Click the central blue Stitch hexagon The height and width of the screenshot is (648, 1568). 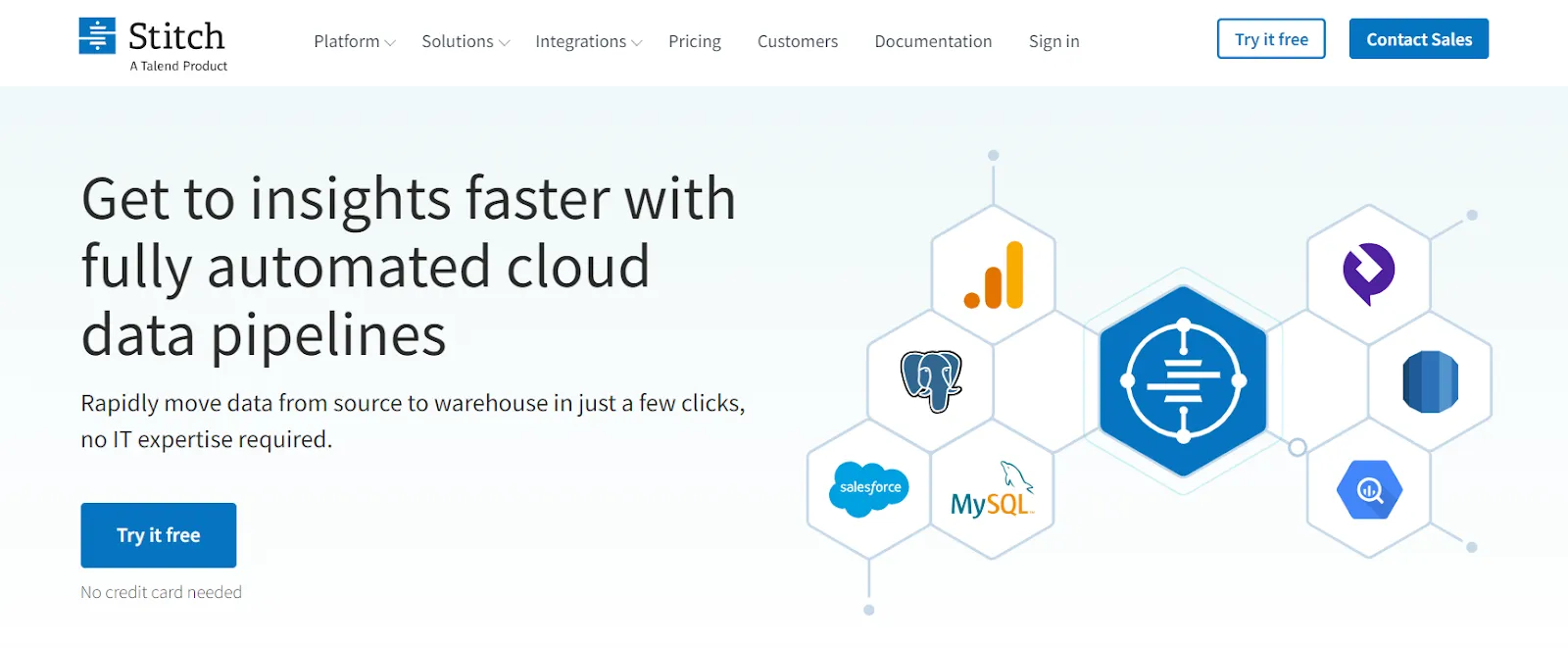(1183, 380)
